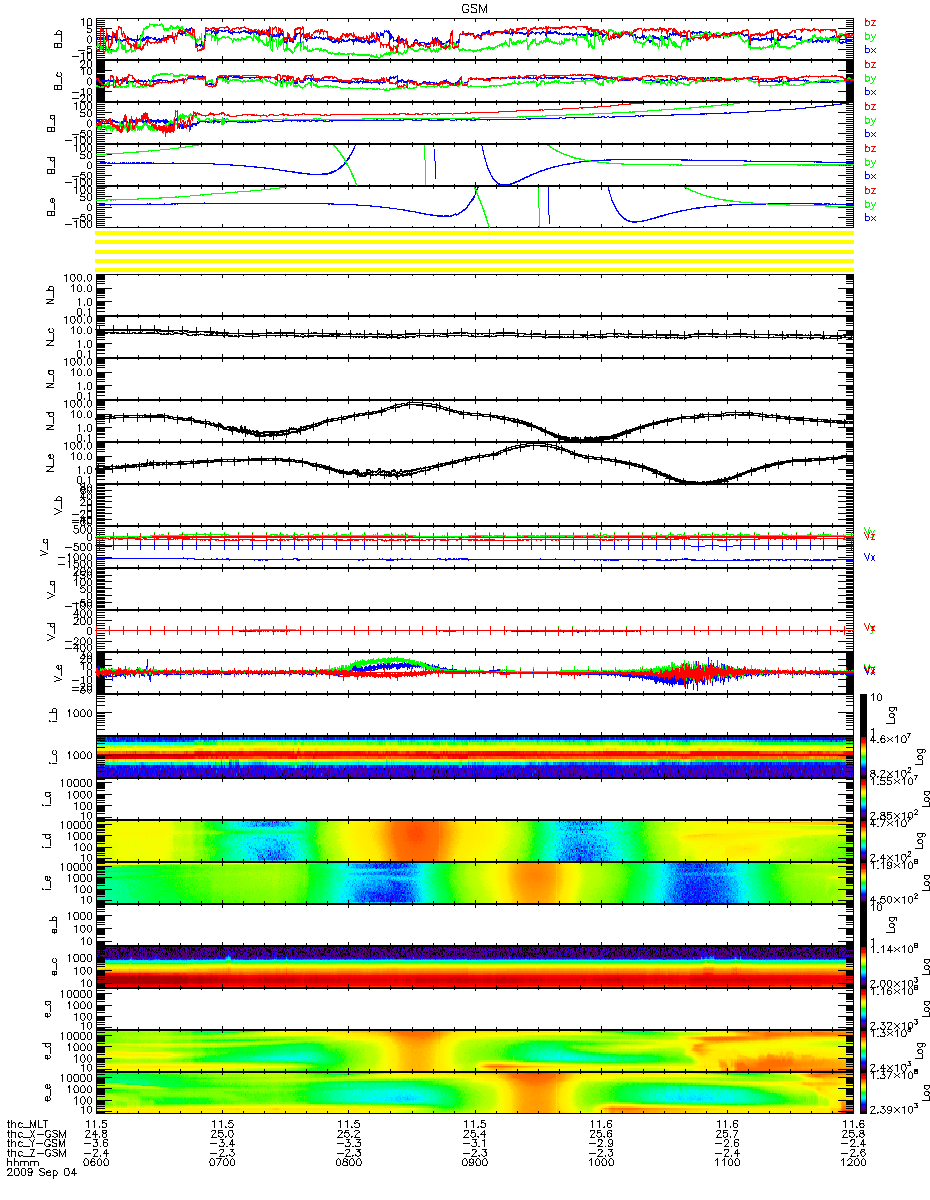Click the bx legend of B_e panel
The height and width of the screenshot is (1200, 930).
coord(869,217)
